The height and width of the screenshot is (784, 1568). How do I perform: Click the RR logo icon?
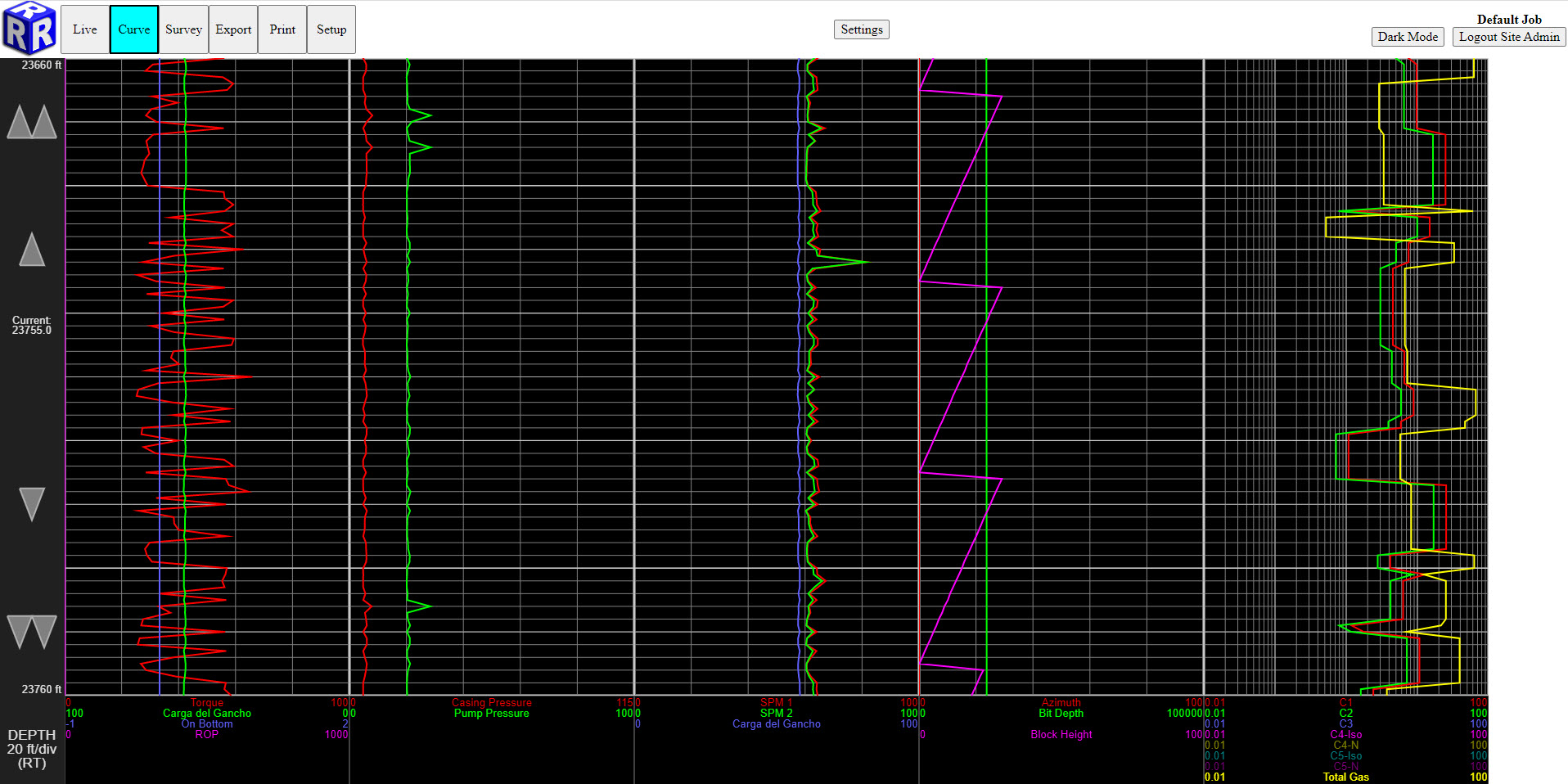(29, 29)
